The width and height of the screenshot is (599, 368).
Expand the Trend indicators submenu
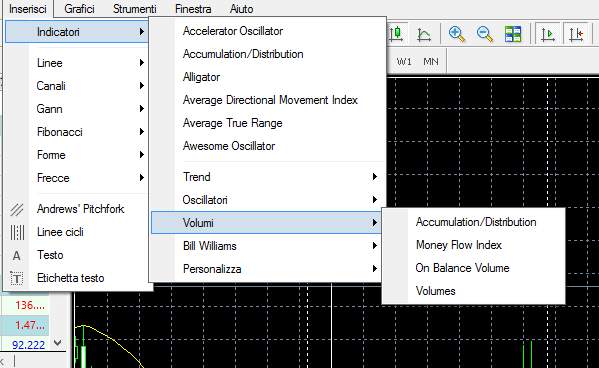[267, 177]
